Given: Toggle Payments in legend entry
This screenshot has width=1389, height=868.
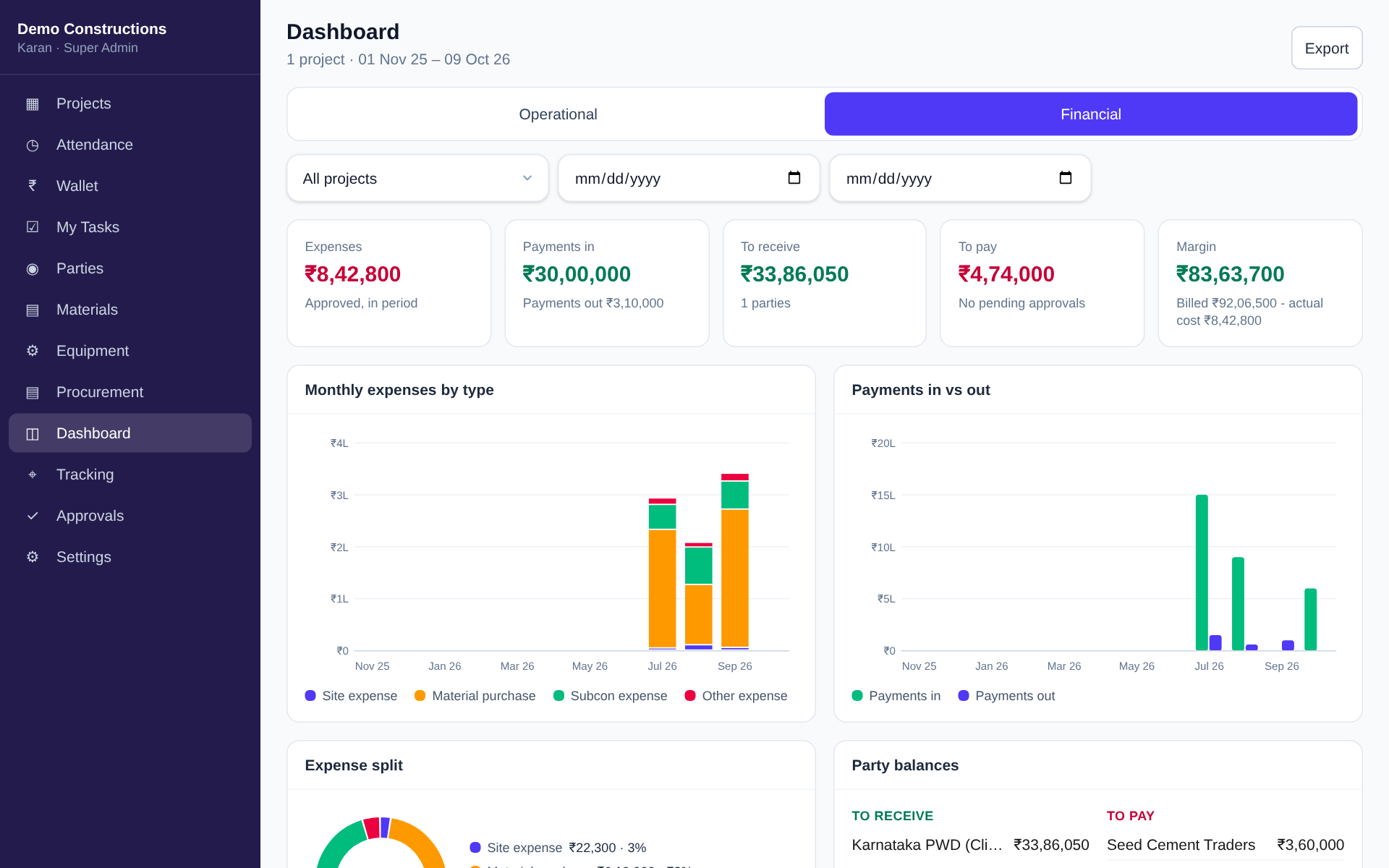Looking at the screenshot, I should [x=896, y=696].
